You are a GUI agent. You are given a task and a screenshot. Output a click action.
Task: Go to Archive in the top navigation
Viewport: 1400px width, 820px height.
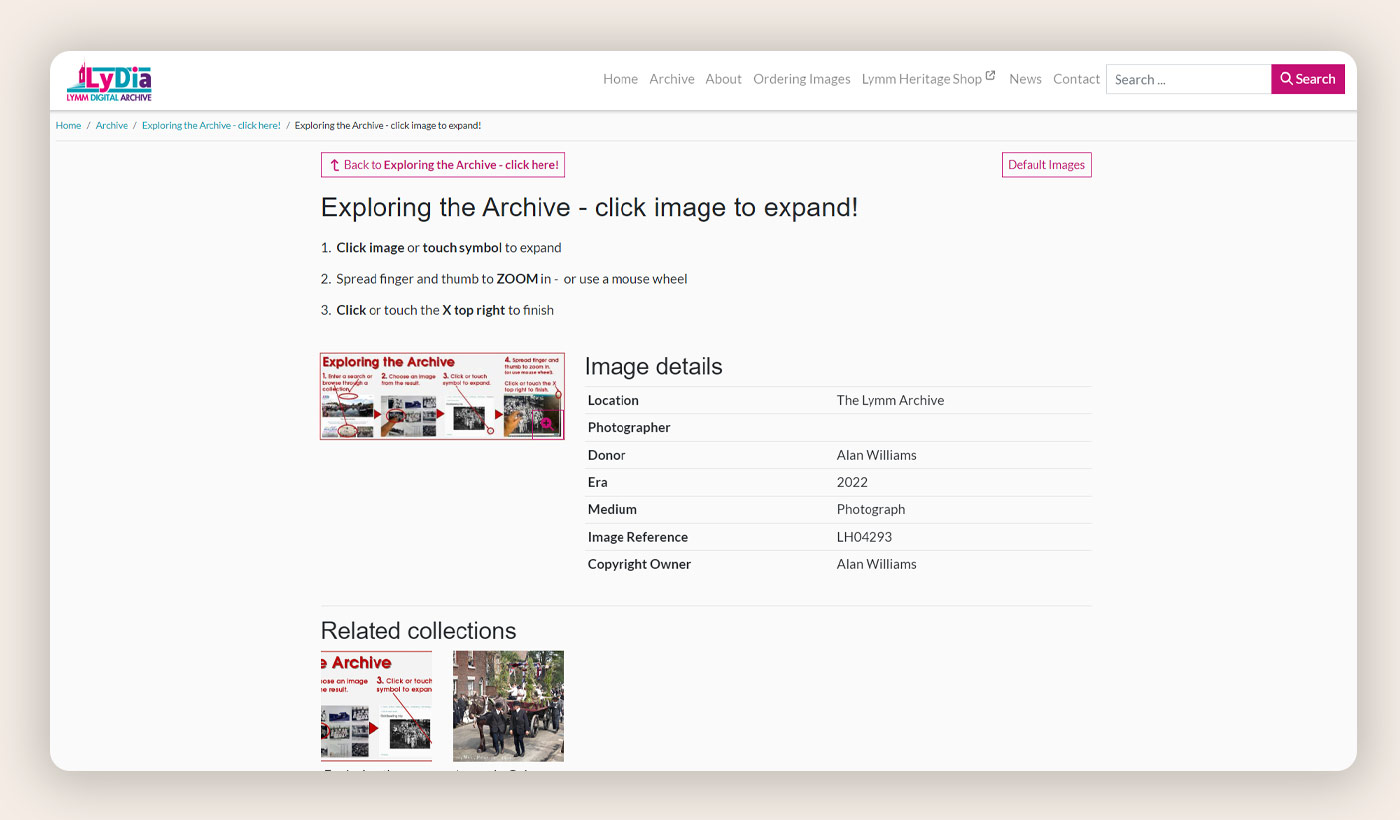click(671, 79)
